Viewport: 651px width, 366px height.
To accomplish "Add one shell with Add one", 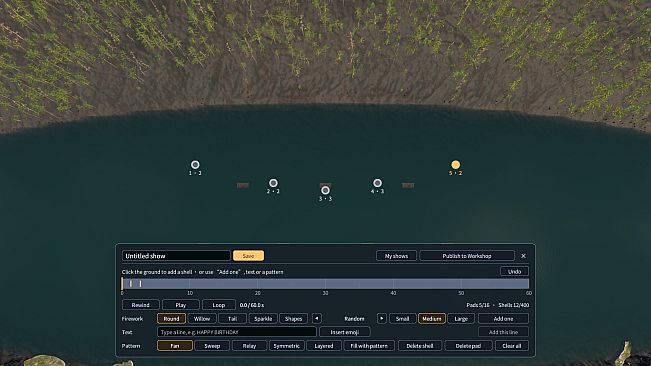I will pyautogui.click(x=503, y=319).
